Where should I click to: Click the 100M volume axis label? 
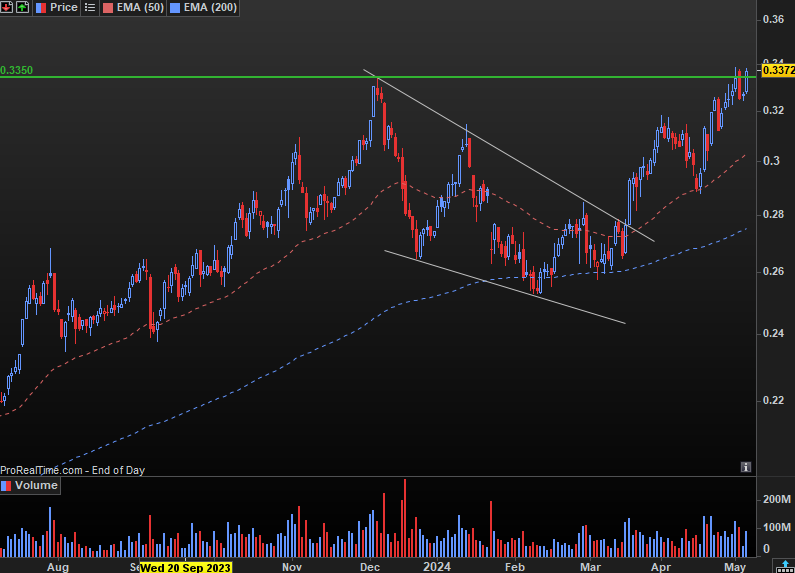[x=776, y=527]
